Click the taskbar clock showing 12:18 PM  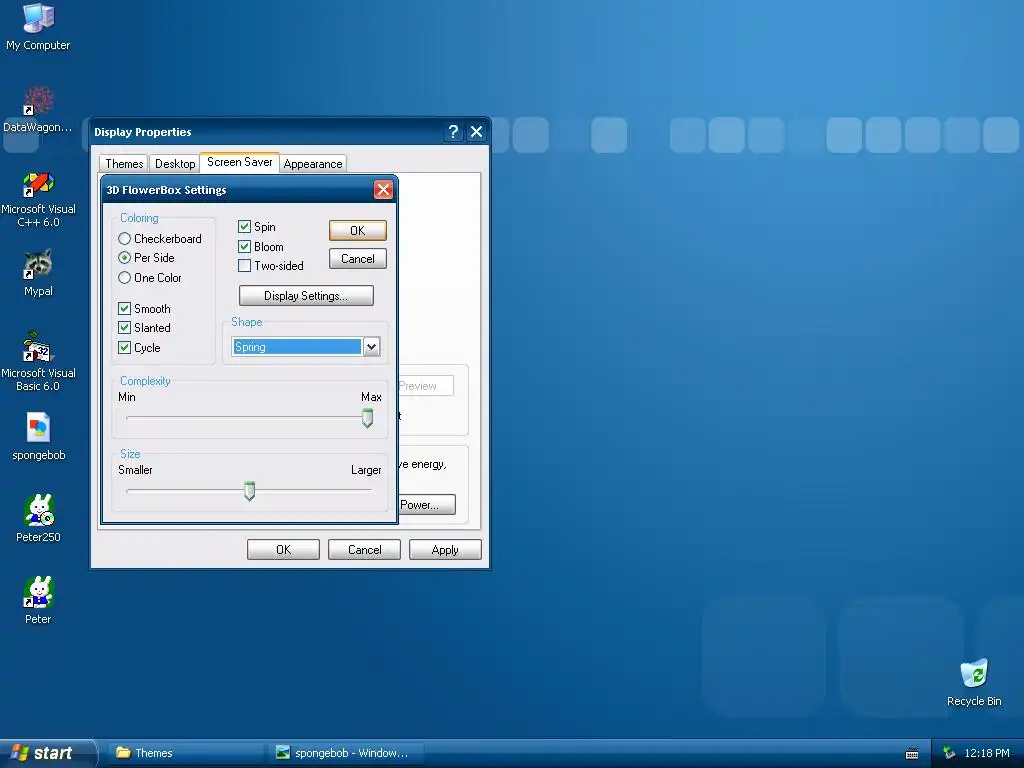[x=987, y=753]
